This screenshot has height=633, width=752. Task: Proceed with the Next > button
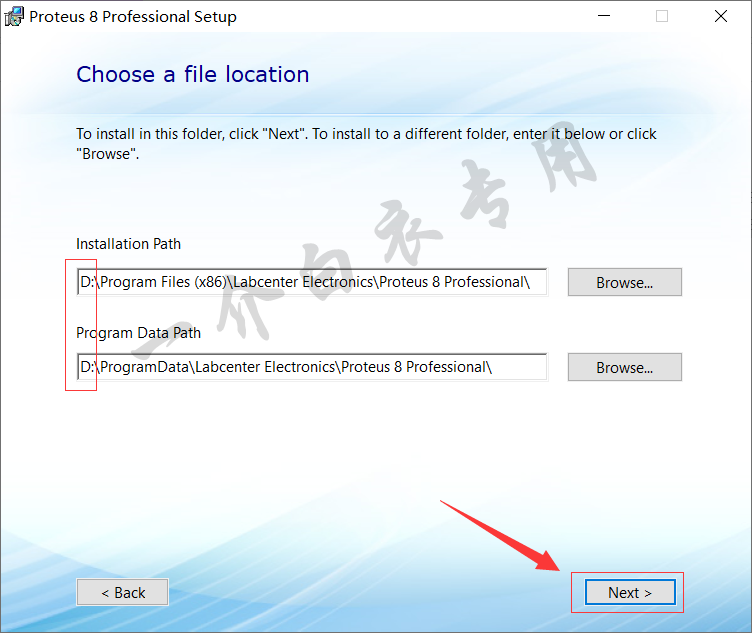point(630,593)
